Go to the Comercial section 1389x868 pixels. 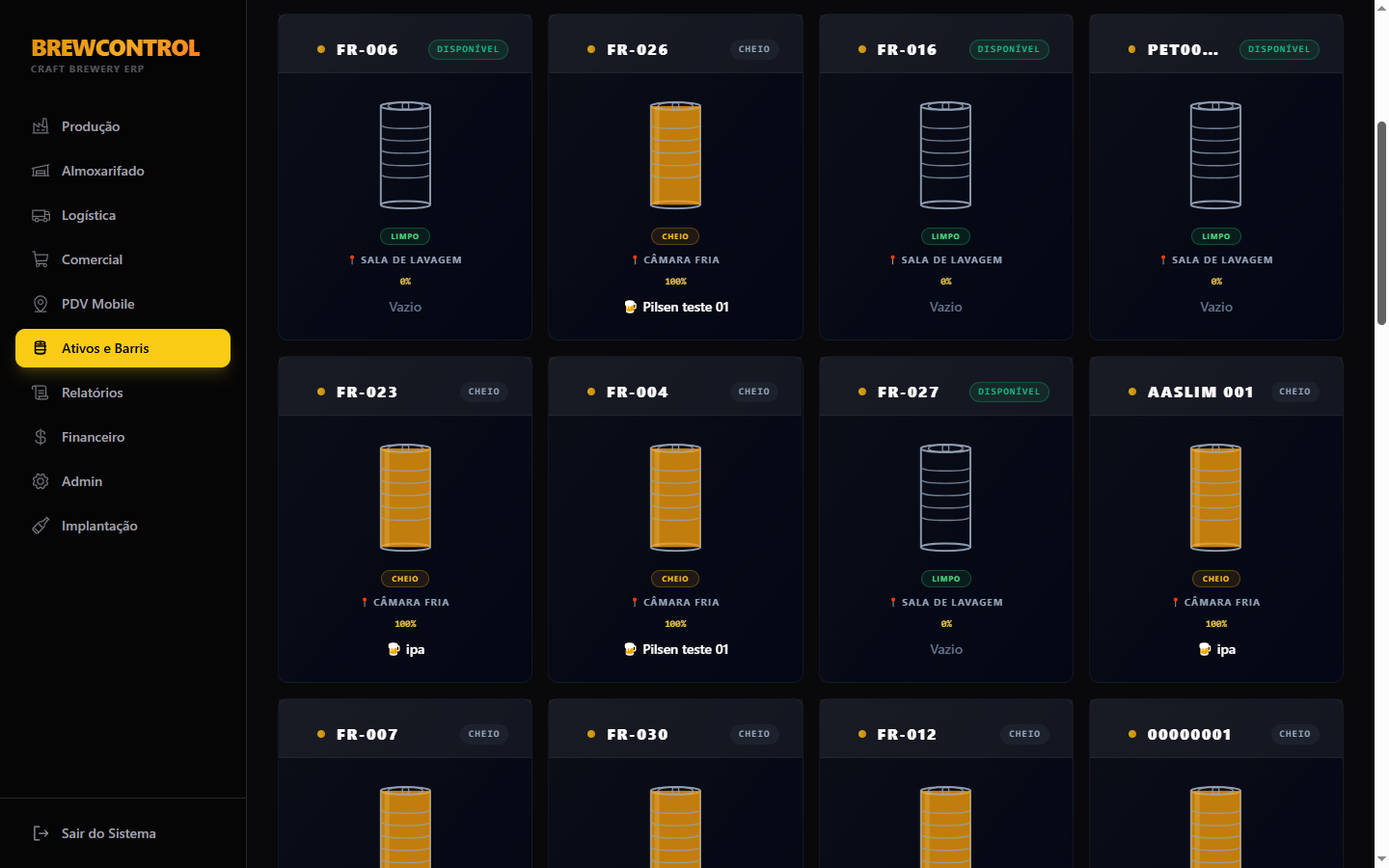pyautogui.click(x=123, y=259)
